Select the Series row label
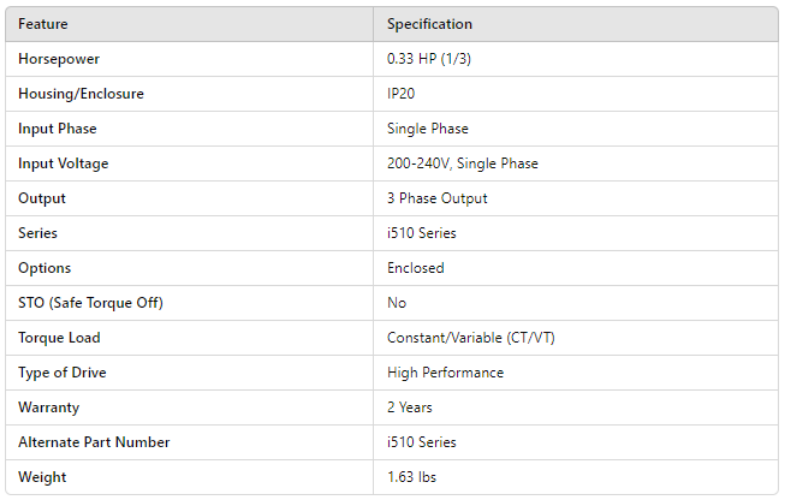 (38, 233)
